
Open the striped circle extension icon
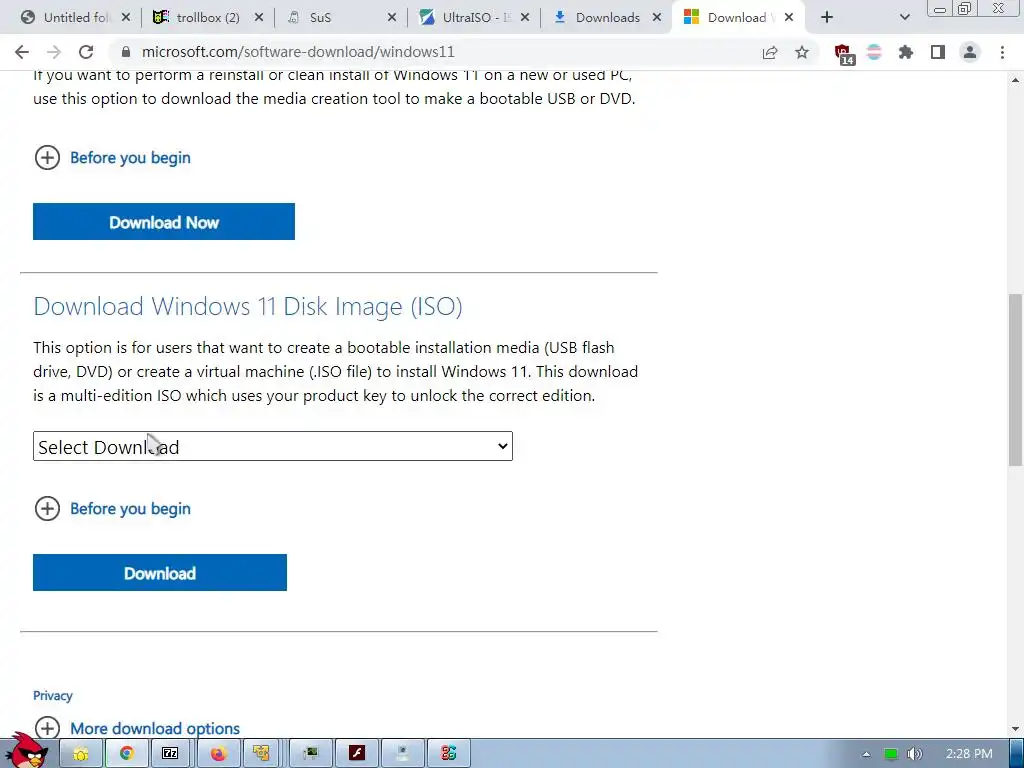874,52
